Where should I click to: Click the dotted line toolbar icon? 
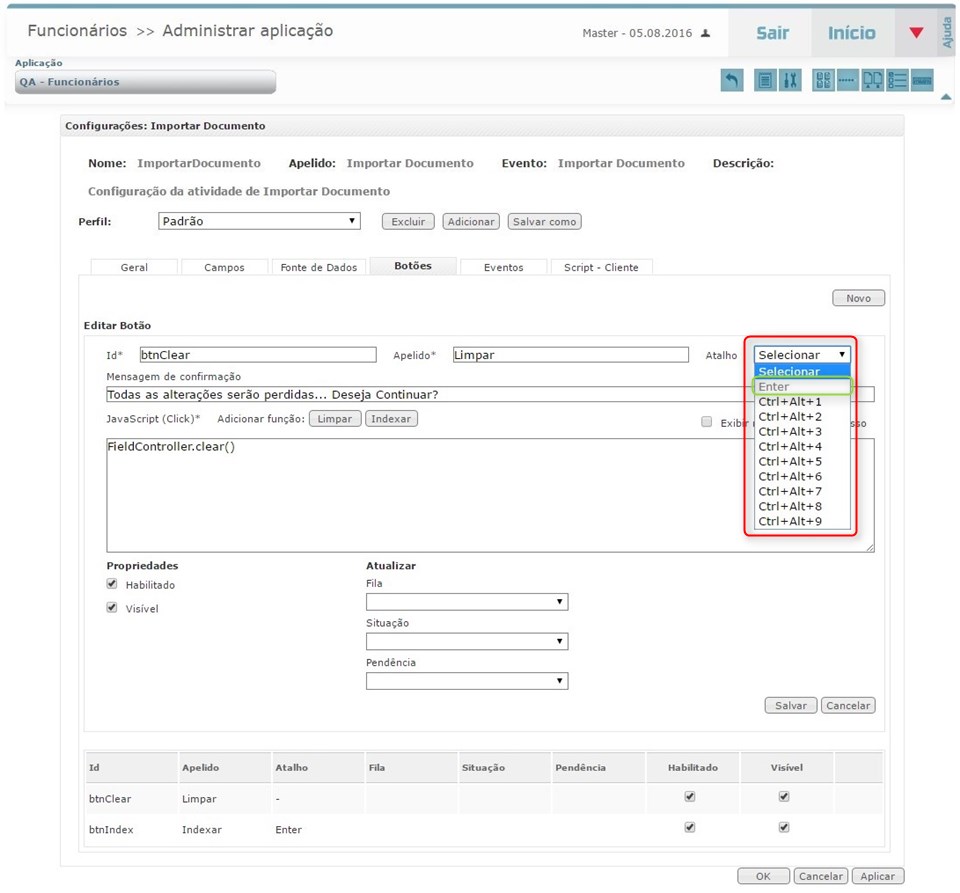847,81
